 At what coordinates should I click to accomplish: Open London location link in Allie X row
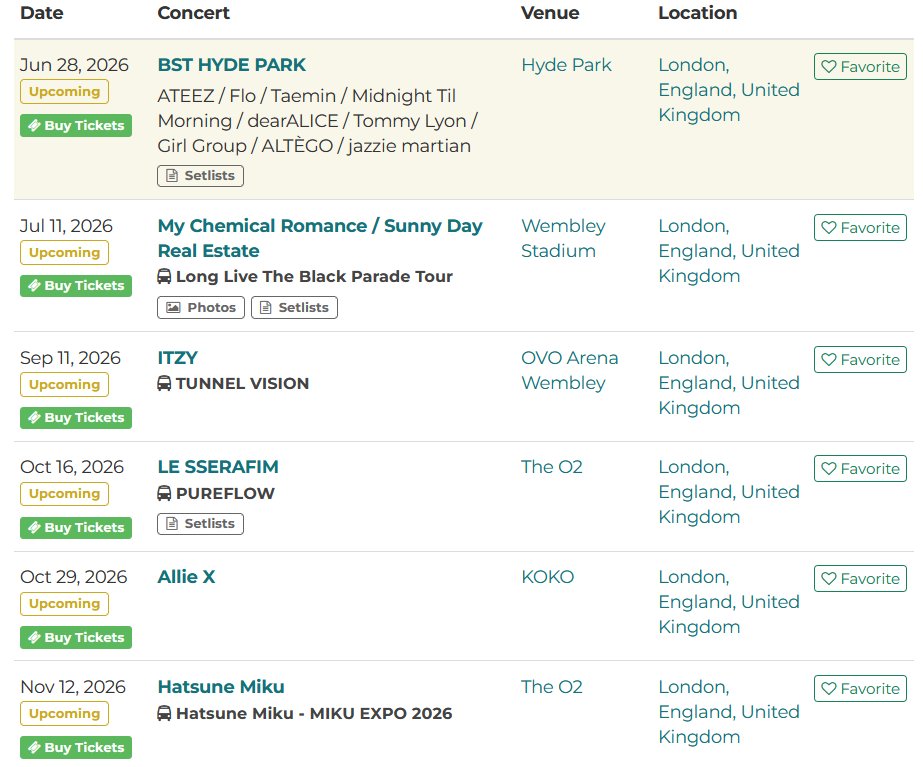pyautogui.click(x=729, y=602)
